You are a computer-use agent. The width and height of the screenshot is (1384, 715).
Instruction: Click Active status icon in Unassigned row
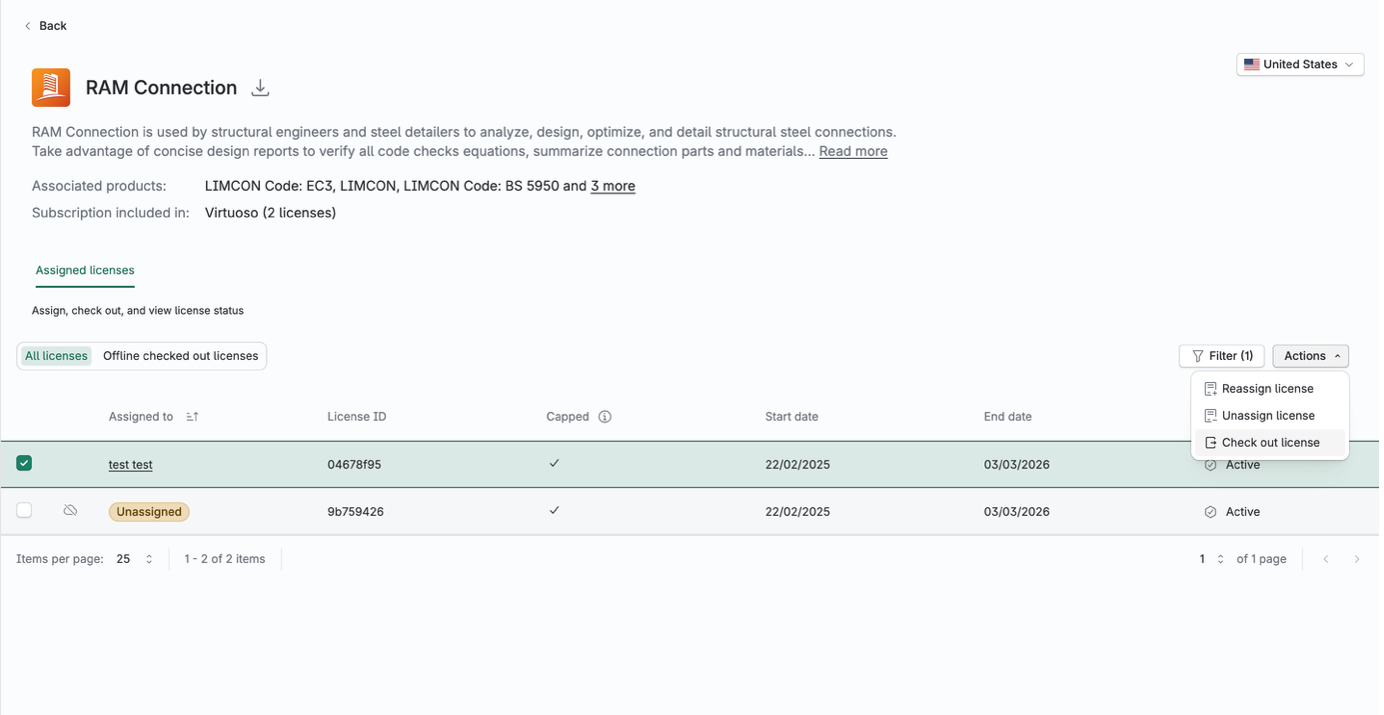(x=1210, y=512)
